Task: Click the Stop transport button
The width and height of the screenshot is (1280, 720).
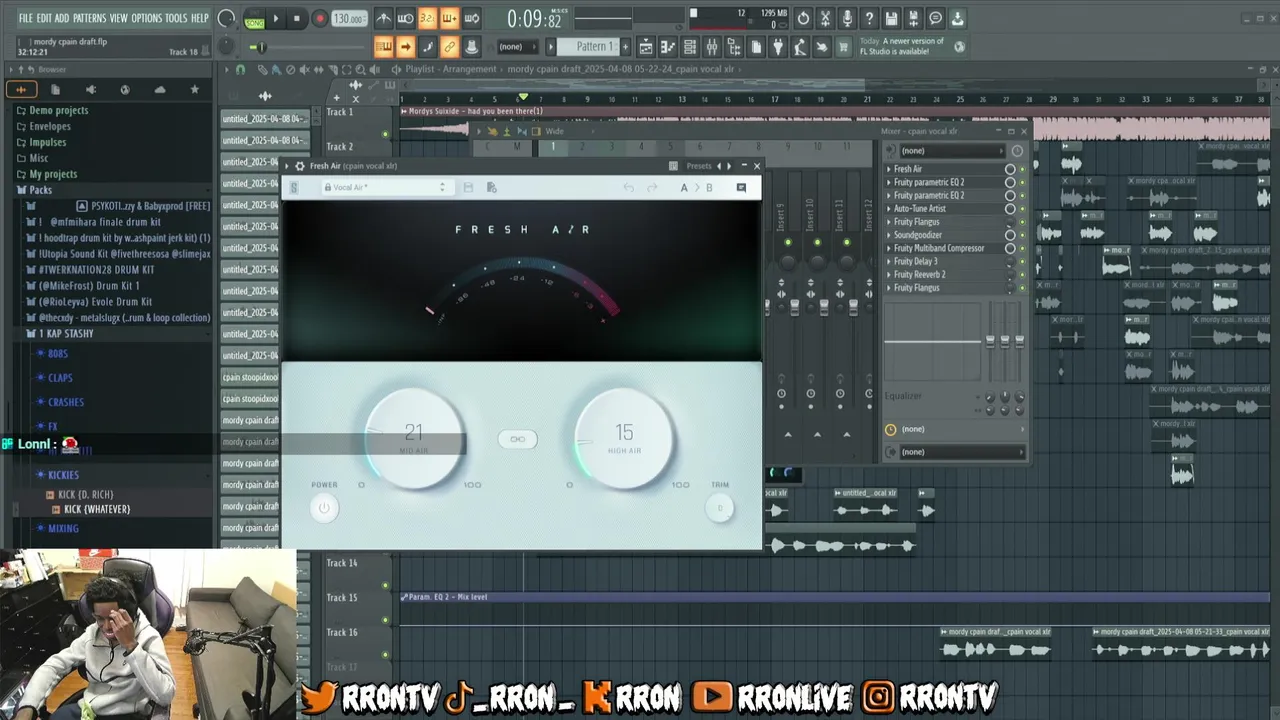Action: click(297, 18)
